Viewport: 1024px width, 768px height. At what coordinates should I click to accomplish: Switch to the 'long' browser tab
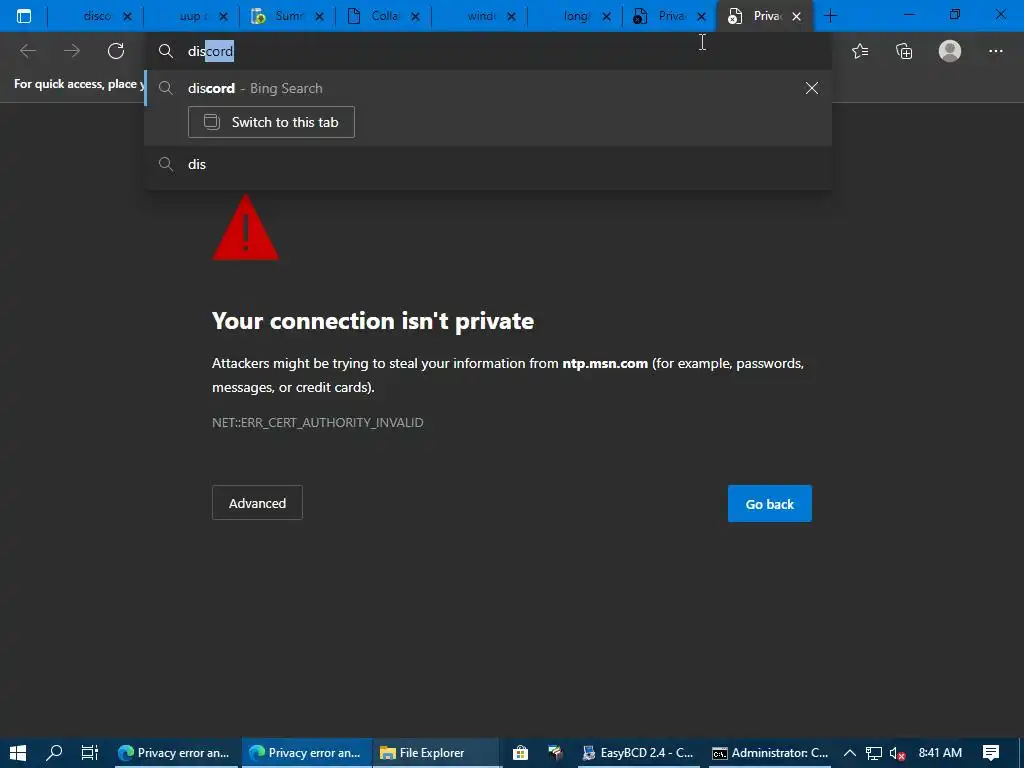click(x=575, y=16)
